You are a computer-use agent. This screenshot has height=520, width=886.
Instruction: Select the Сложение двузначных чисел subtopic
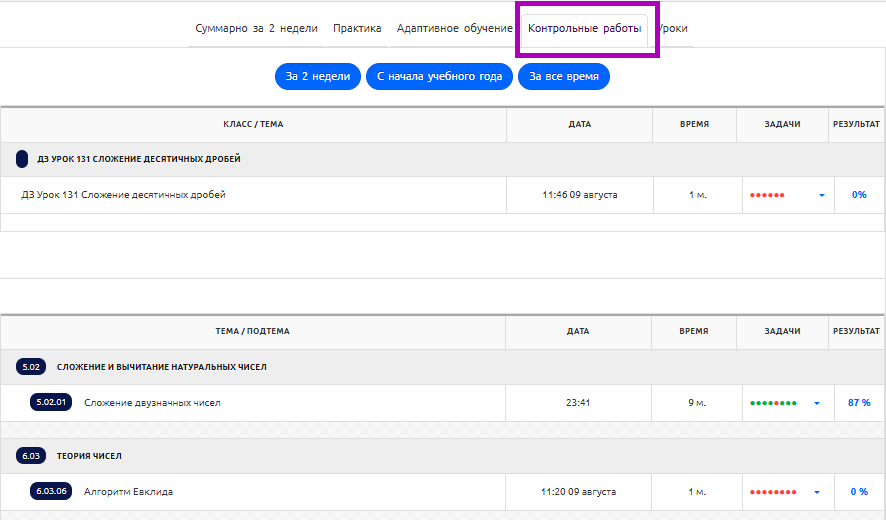point(152,402)
